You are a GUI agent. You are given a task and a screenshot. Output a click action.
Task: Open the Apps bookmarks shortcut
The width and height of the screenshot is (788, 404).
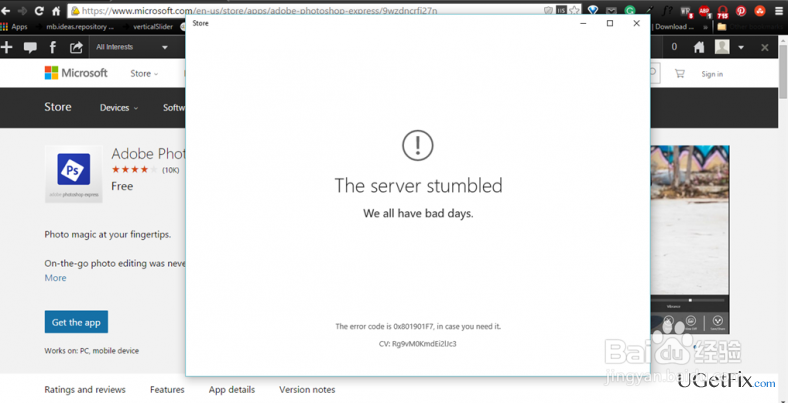coord(14,27)
